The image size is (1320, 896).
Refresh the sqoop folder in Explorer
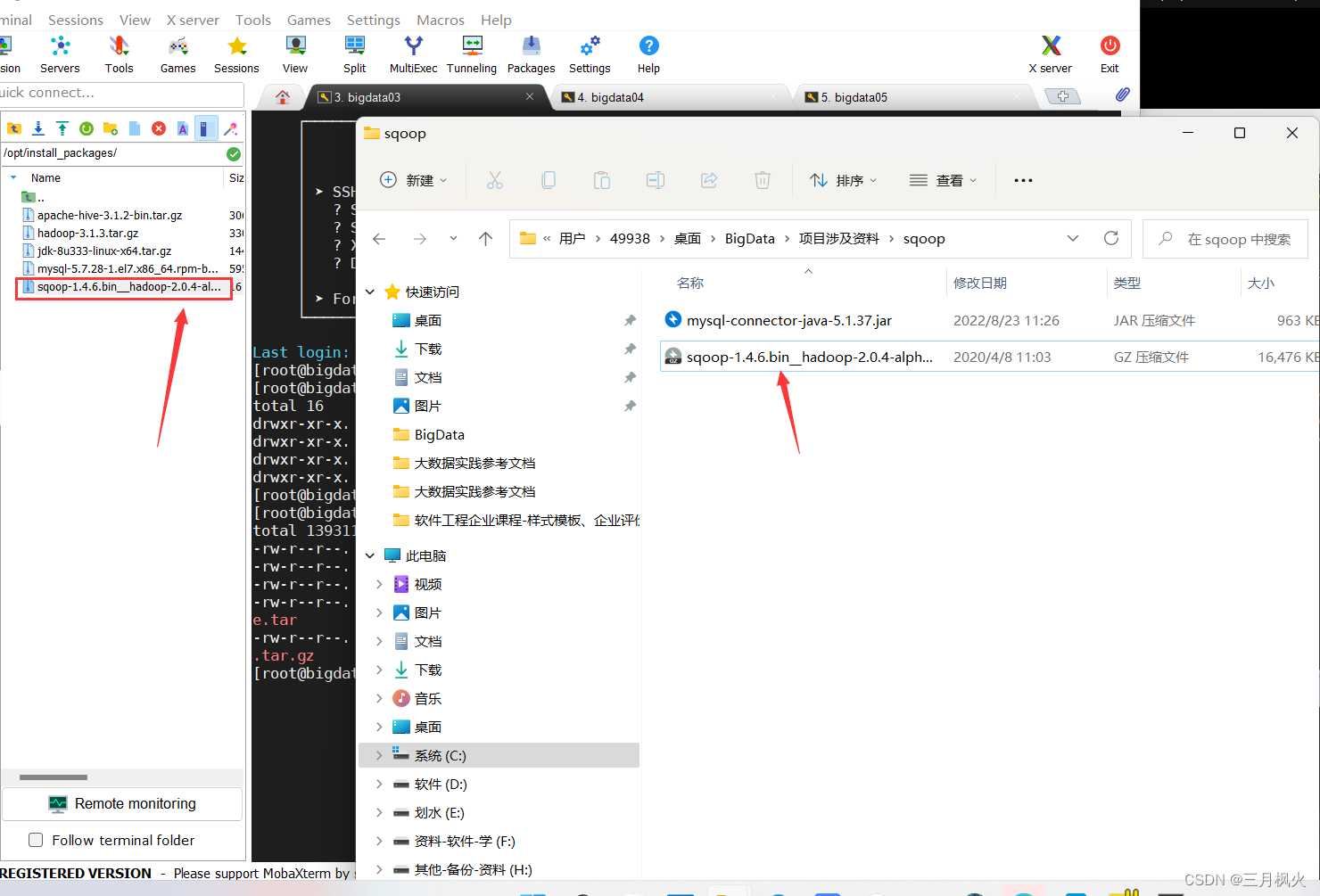point(1111,238)
